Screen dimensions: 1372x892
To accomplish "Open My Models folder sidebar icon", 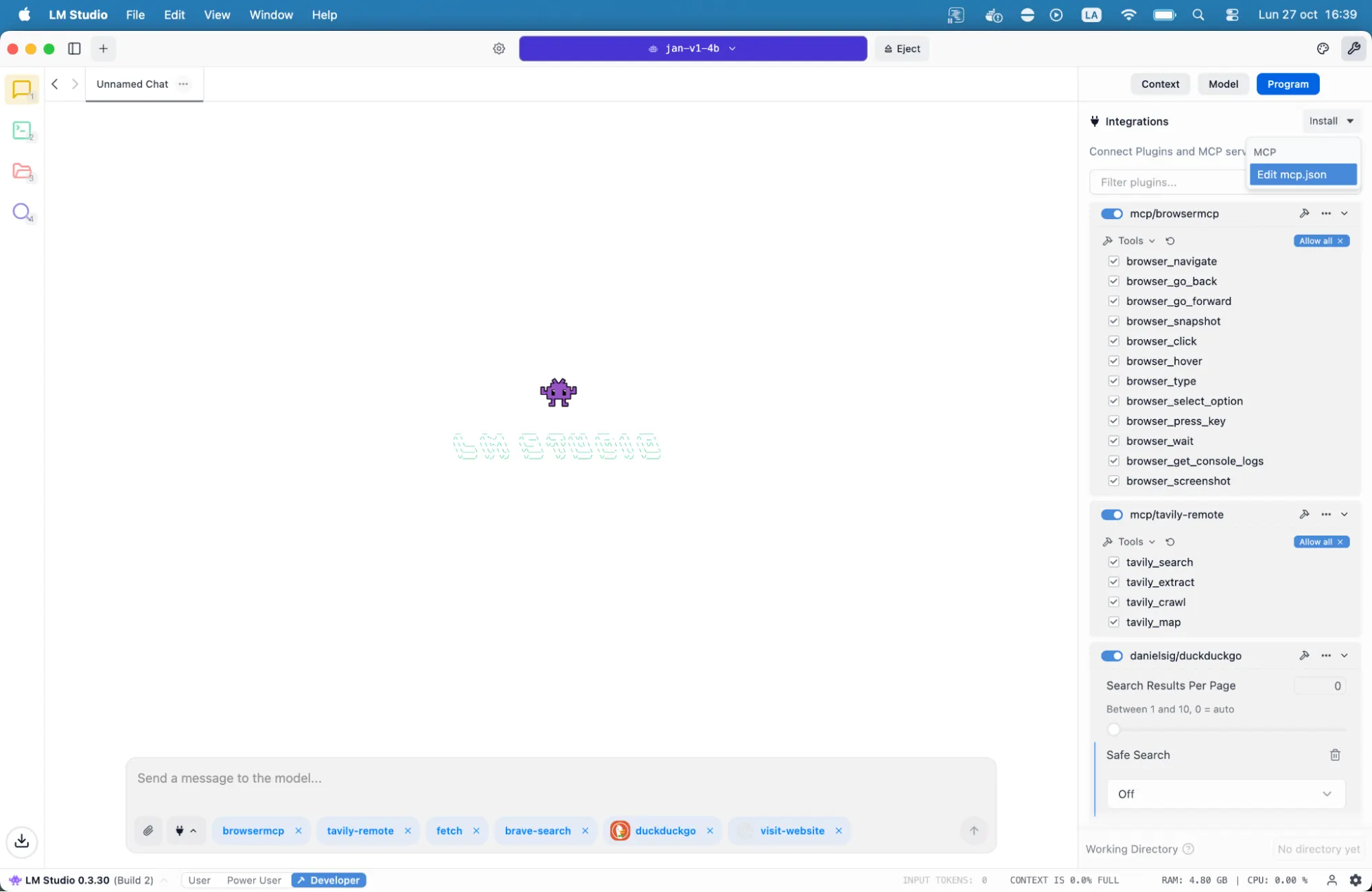I will (22, 171).
